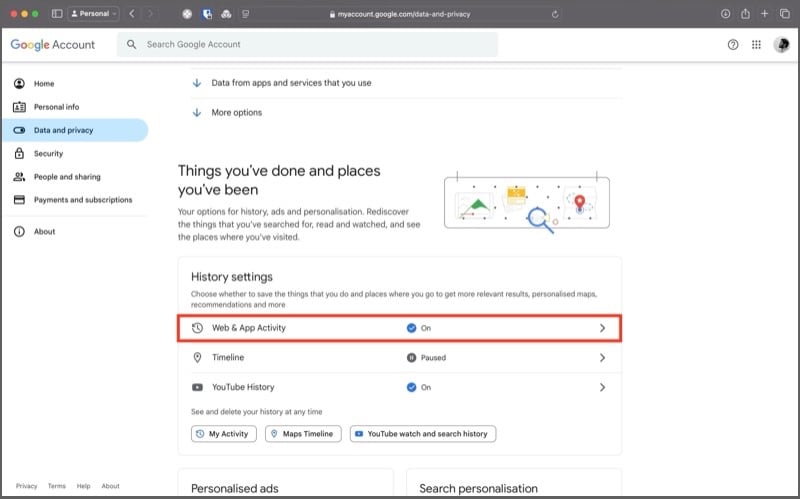Open People and sharing sidebar item

[76, 177]
